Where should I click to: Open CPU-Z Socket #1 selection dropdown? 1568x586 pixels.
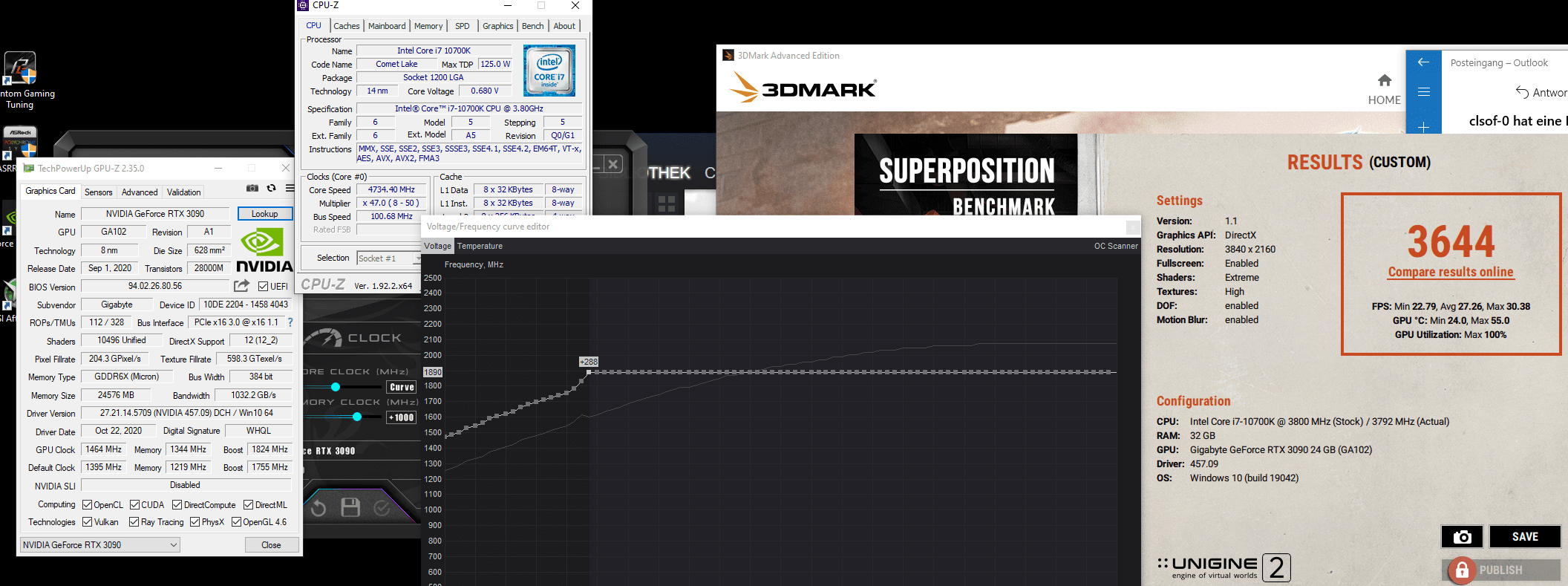pos(388,258)
